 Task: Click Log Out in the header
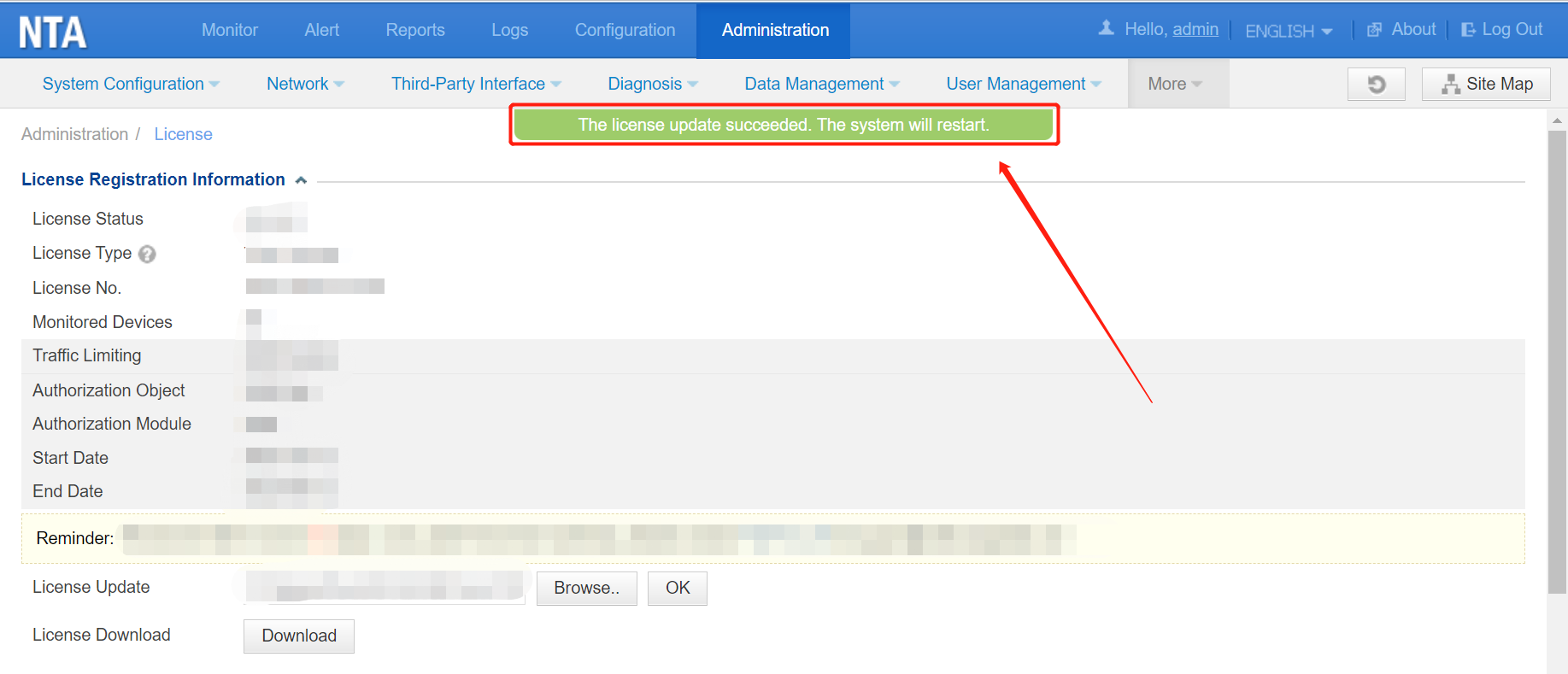coord(1502,30)
